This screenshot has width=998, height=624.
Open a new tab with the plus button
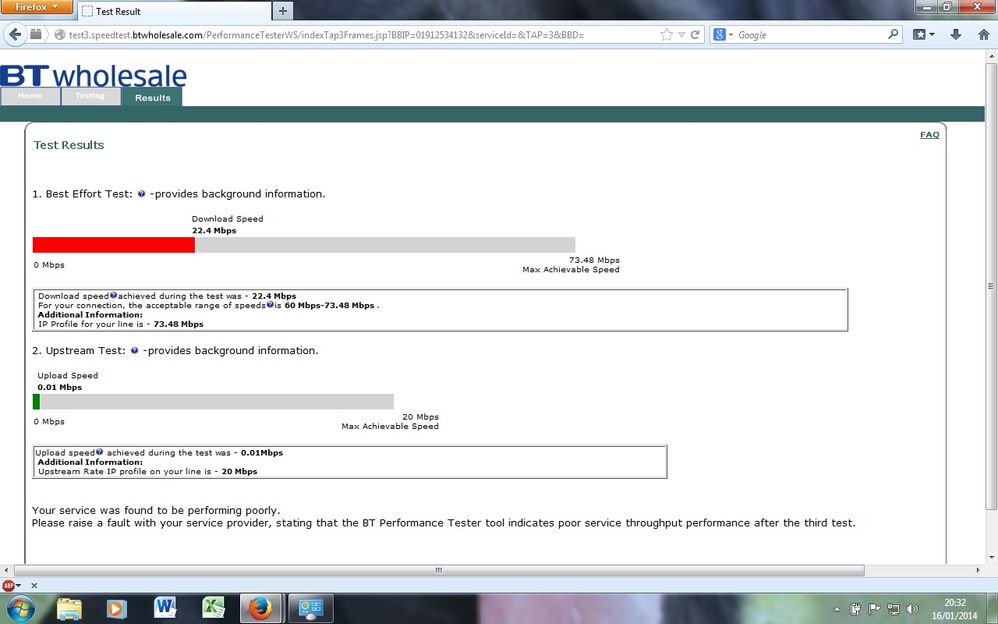pos(283,11)
